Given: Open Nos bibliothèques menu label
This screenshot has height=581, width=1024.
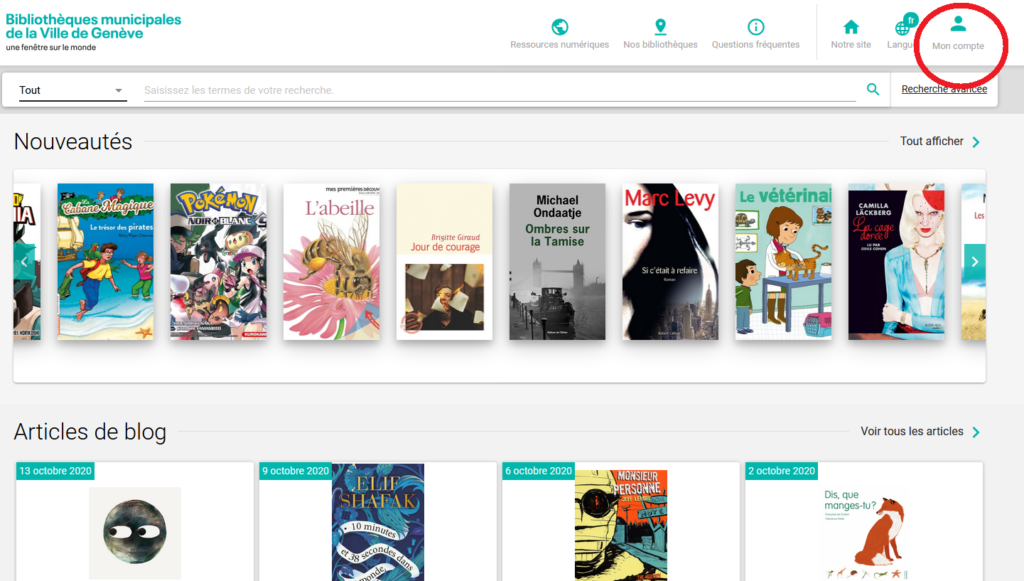Looking at the screenshot, I should point(660,44).
